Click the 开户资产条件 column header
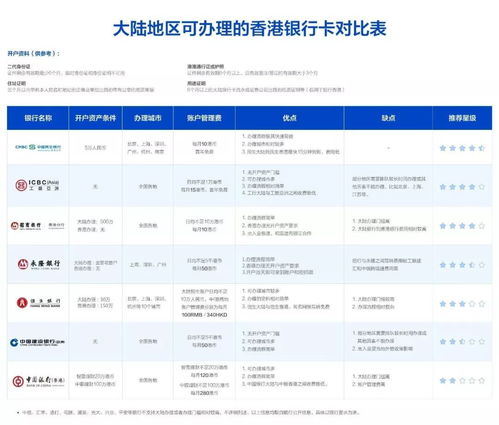The image size is (499, 425). tap(95, 118)
